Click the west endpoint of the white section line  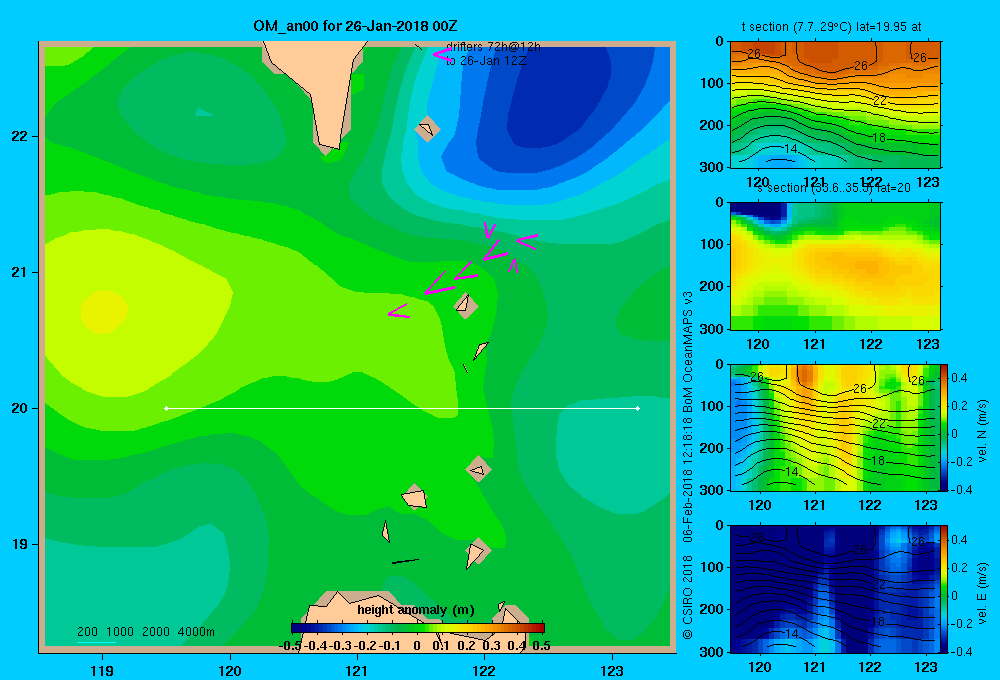[x=166, y=408]
